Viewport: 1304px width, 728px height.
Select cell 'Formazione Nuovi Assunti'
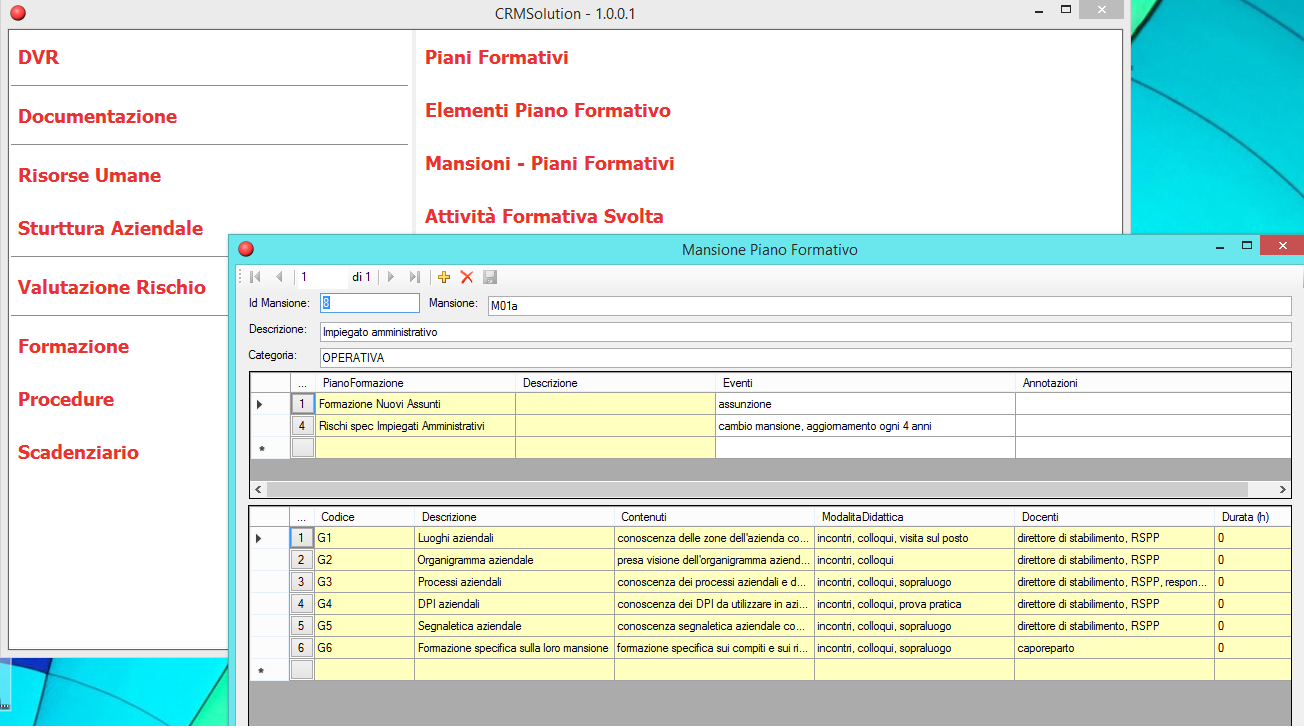tap(415, 404)
